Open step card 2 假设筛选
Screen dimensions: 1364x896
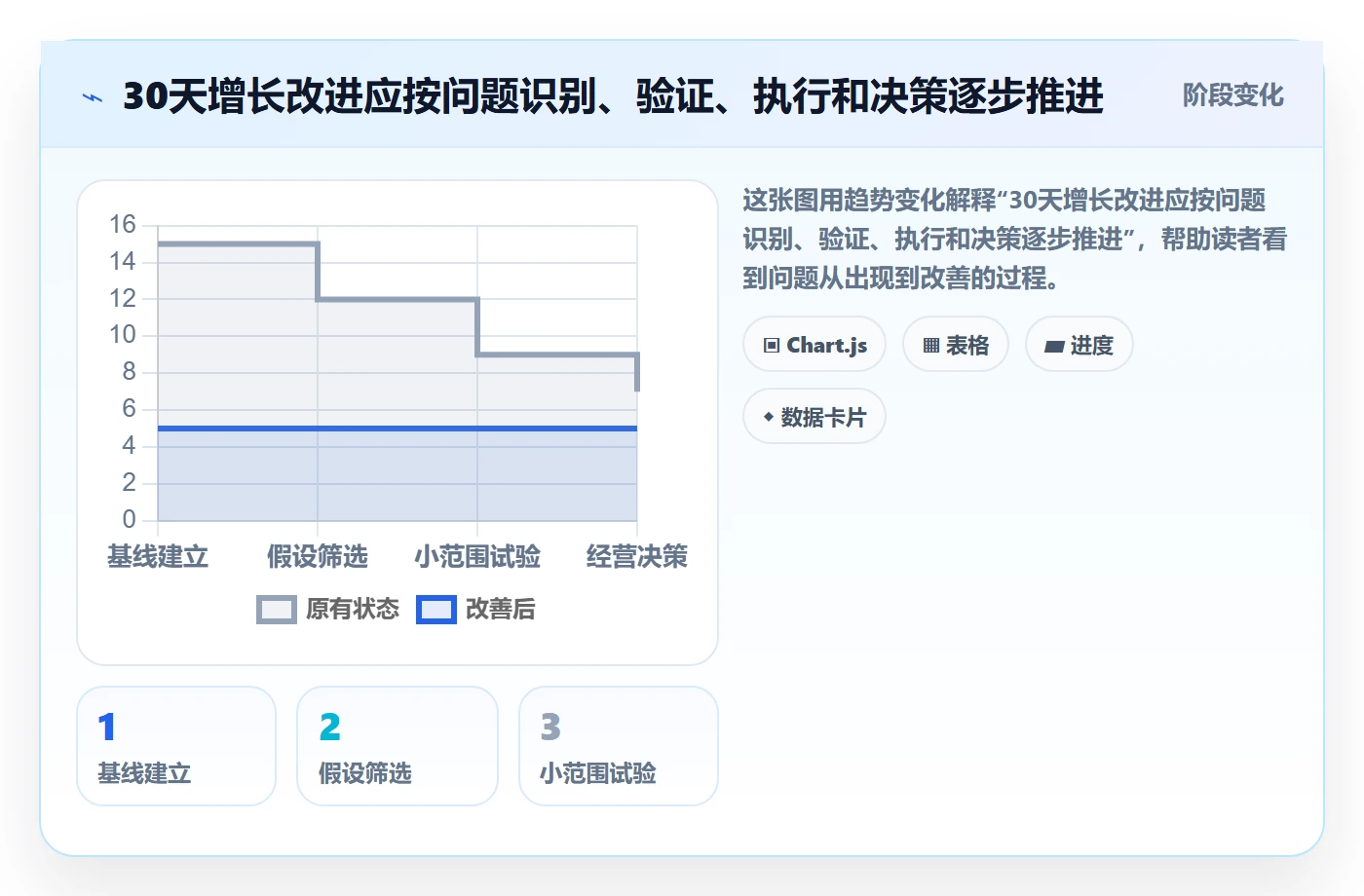coord(398,747)
